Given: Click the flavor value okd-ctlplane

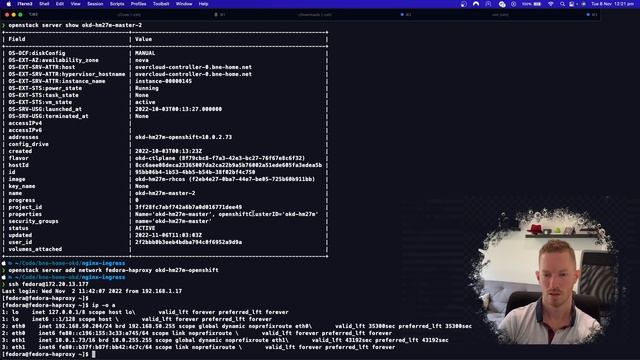Looking at the screenshot, I should tap(220, 158).
